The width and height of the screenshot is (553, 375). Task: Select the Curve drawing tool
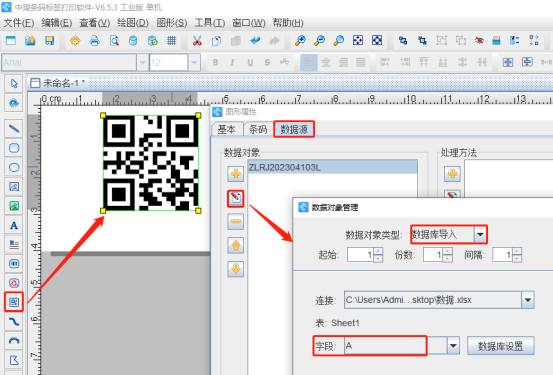14,321
